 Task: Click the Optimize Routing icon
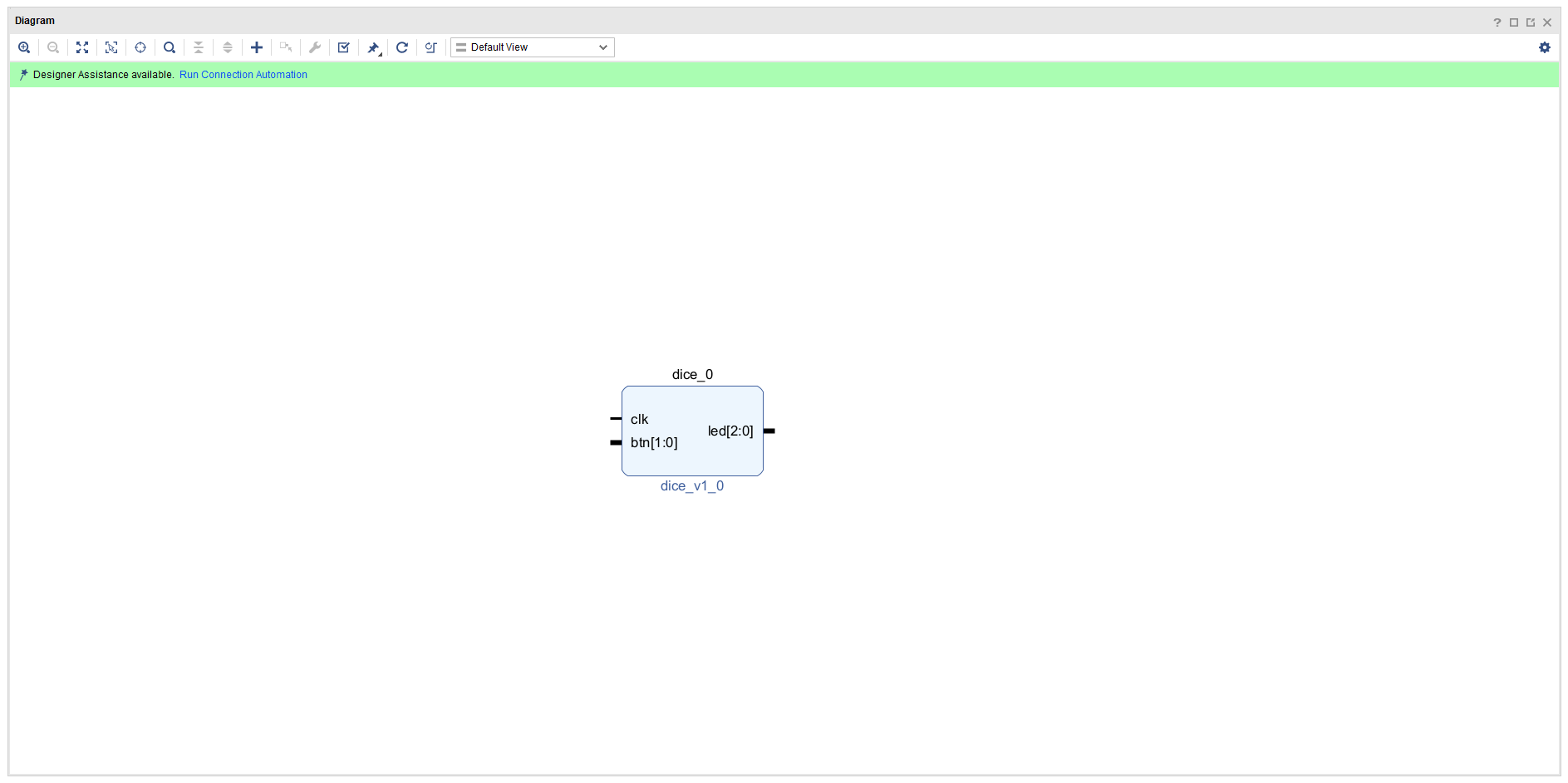point(431,47)
